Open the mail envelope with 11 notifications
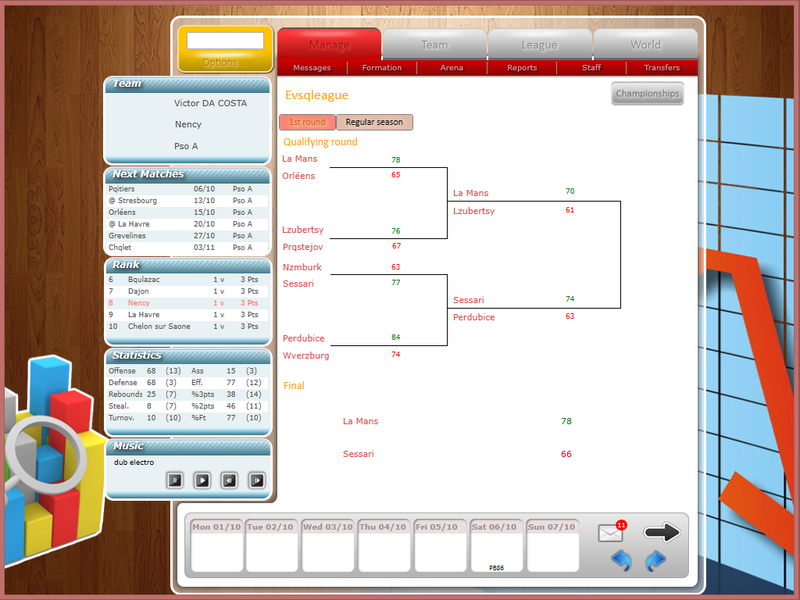The height and width of the screenshot is (600, 800). 612,532
